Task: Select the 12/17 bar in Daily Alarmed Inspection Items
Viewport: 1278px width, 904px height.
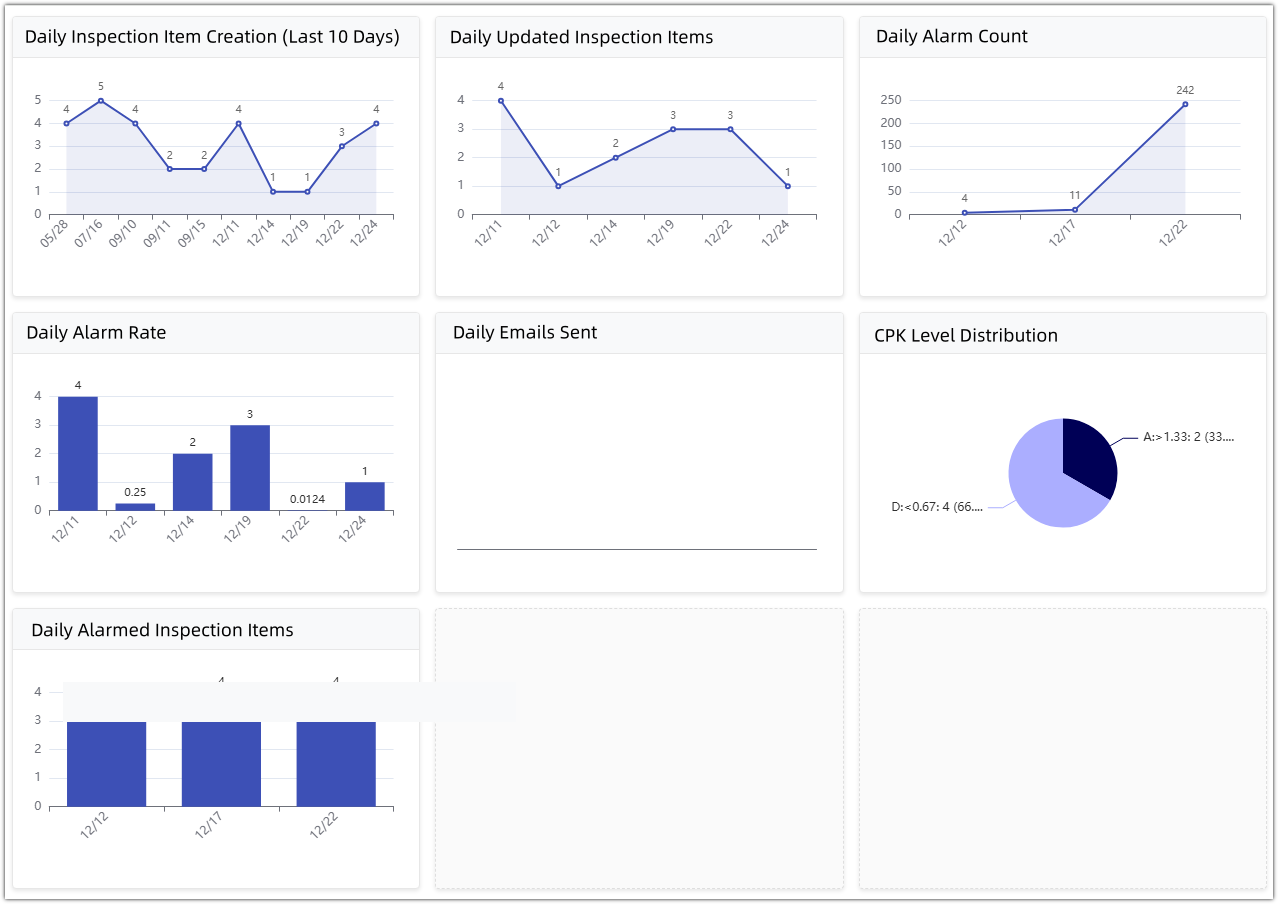Action: tap(221, 764)
